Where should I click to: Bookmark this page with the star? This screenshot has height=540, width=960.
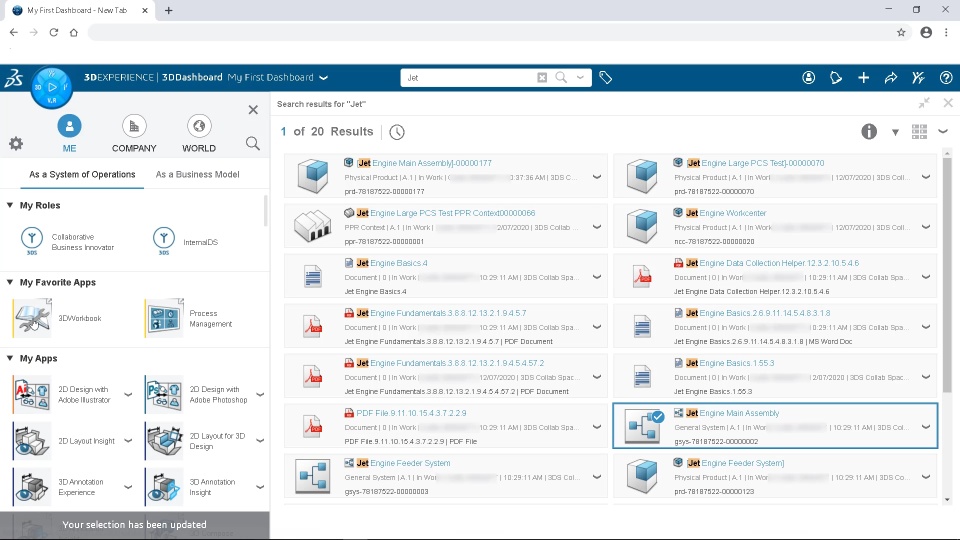pos(901,32)
